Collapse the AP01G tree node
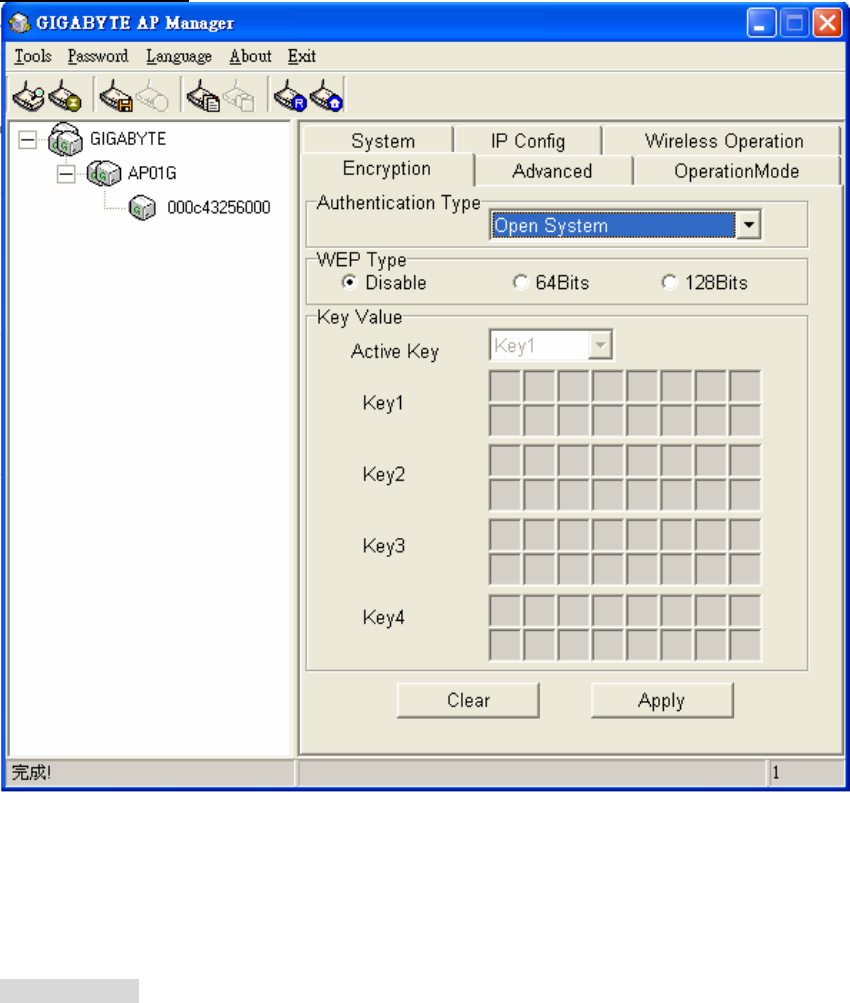 (66, 174)
